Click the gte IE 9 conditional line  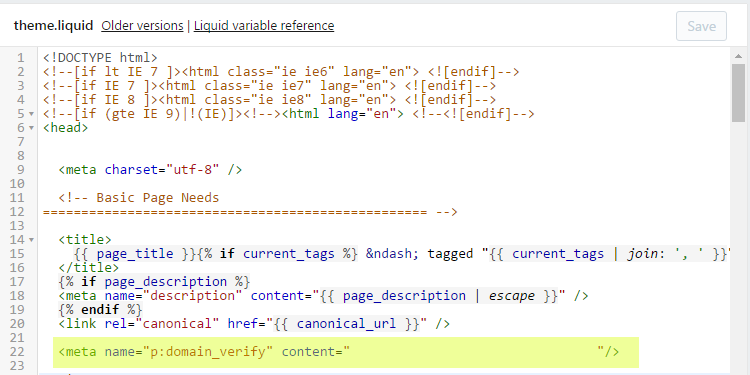tap(288, 114)
